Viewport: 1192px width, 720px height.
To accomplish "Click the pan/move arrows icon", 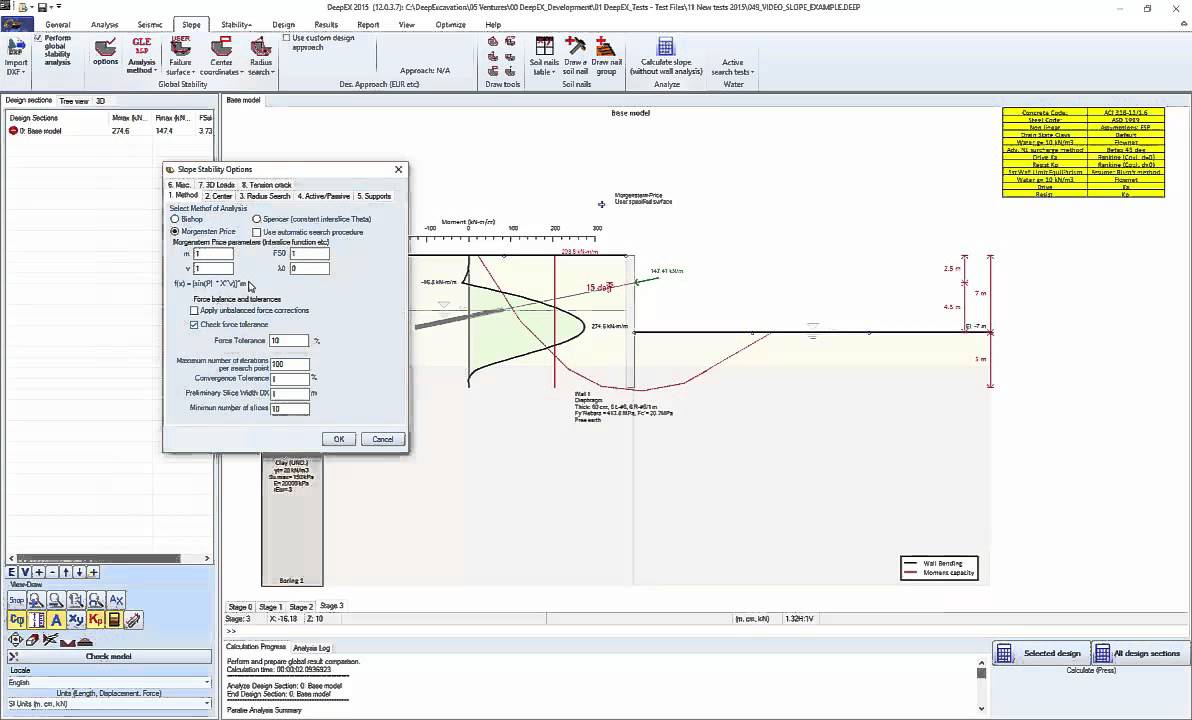I will 15,640.
